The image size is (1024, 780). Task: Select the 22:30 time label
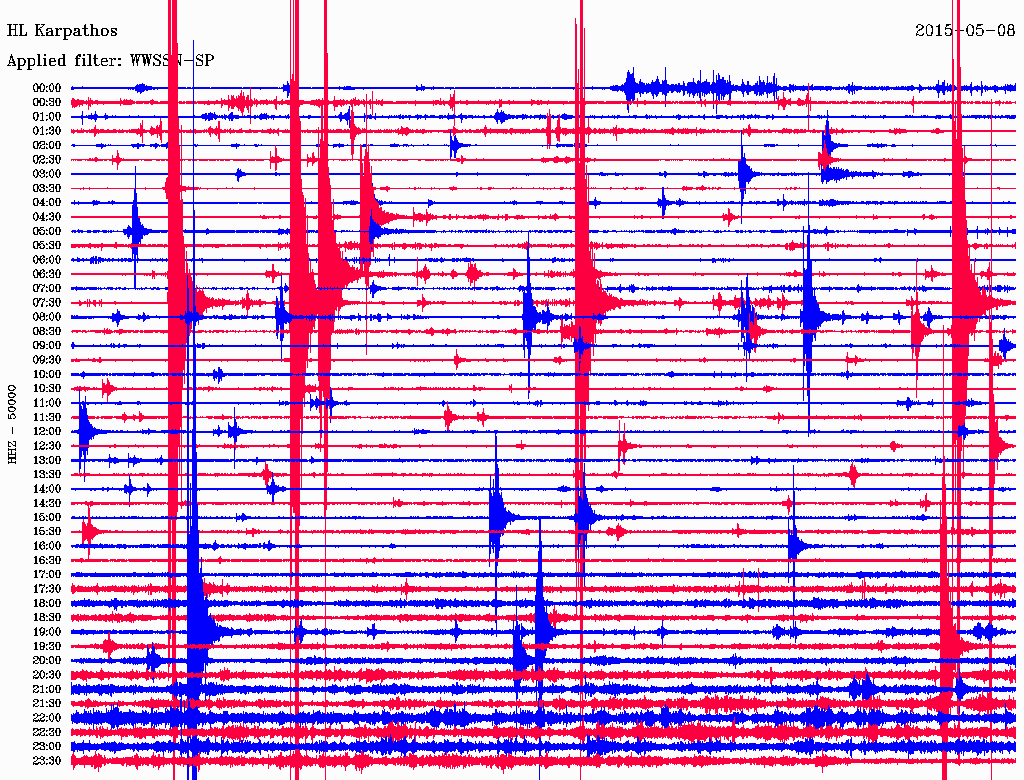pos(47,732)
